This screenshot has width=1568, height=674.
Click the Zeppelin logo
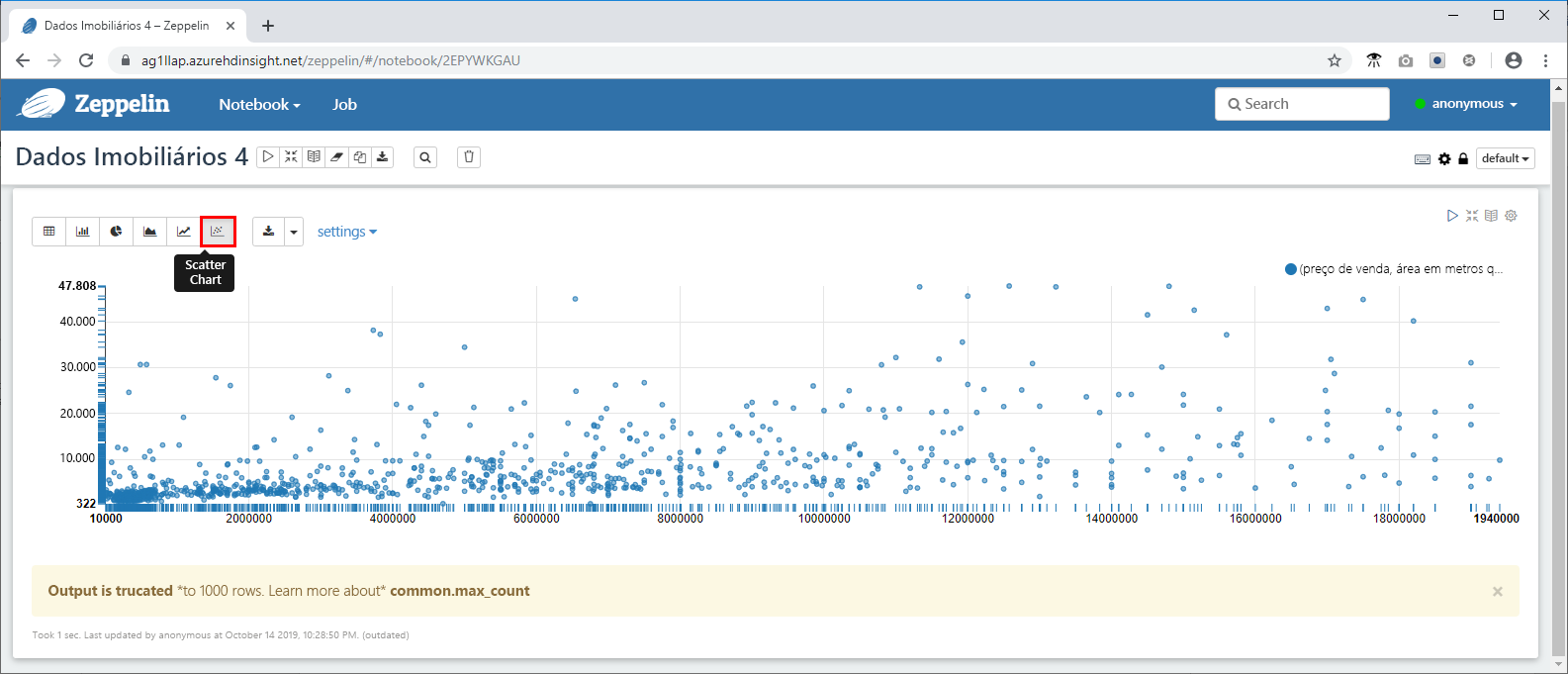94,103
